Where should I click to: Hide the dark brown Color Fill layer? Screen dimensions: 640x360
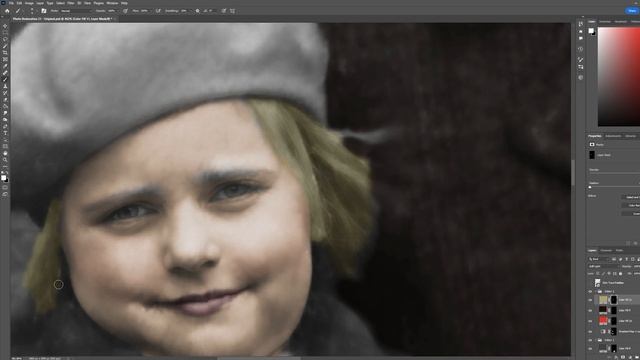click(x=590, y=310)
